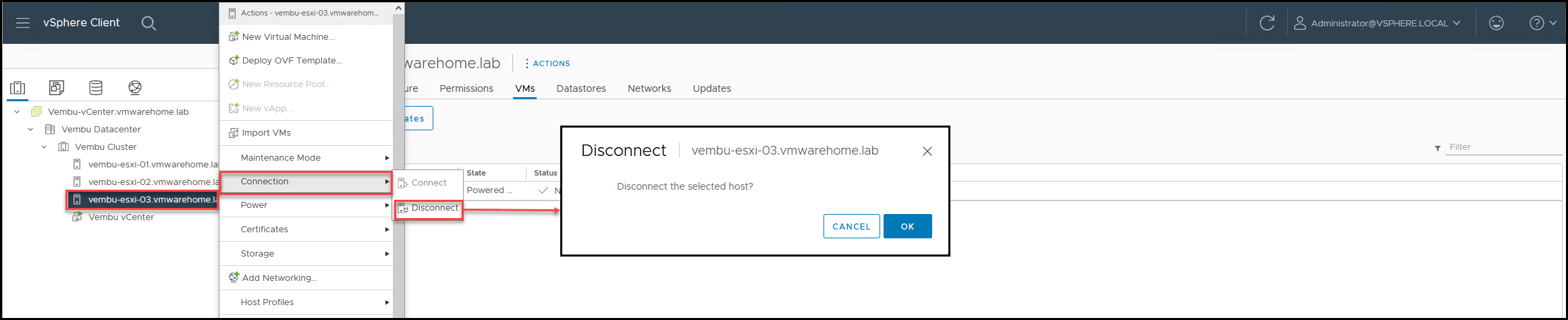Viewport: 1568px width, 320px height.
Task: Open the Storage inventory view icon
Action: click(96, 88)
